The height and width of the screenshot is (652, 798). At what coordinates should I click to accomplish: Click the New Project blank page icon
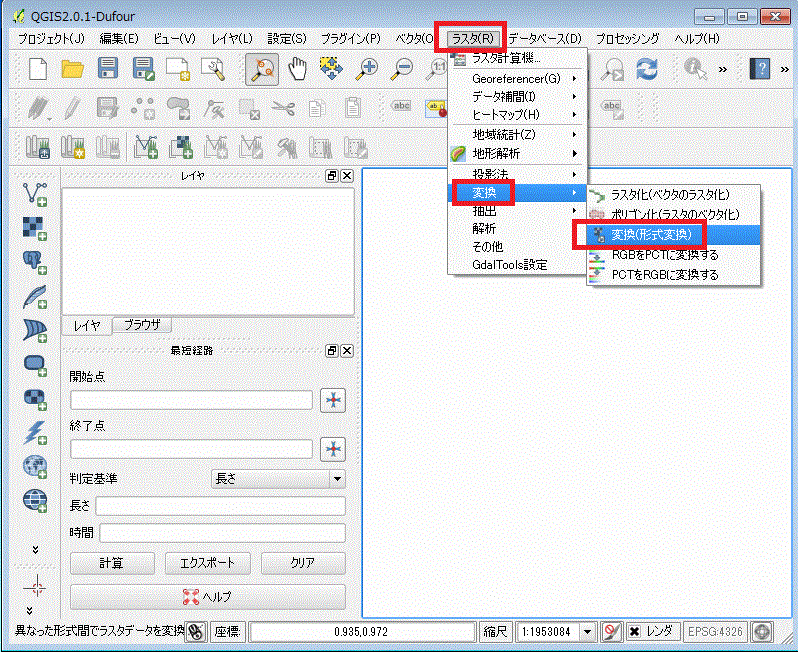(x=38, y=68)
